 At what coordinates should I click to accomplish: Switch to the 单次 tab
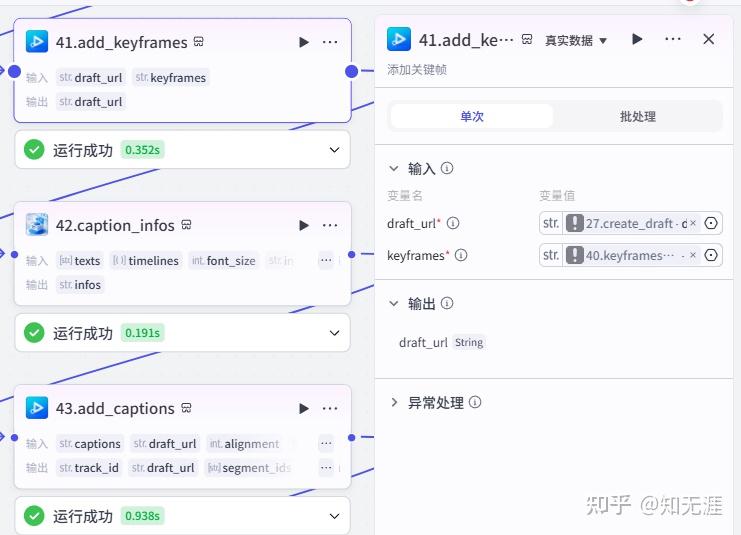[x=472, y=116]
